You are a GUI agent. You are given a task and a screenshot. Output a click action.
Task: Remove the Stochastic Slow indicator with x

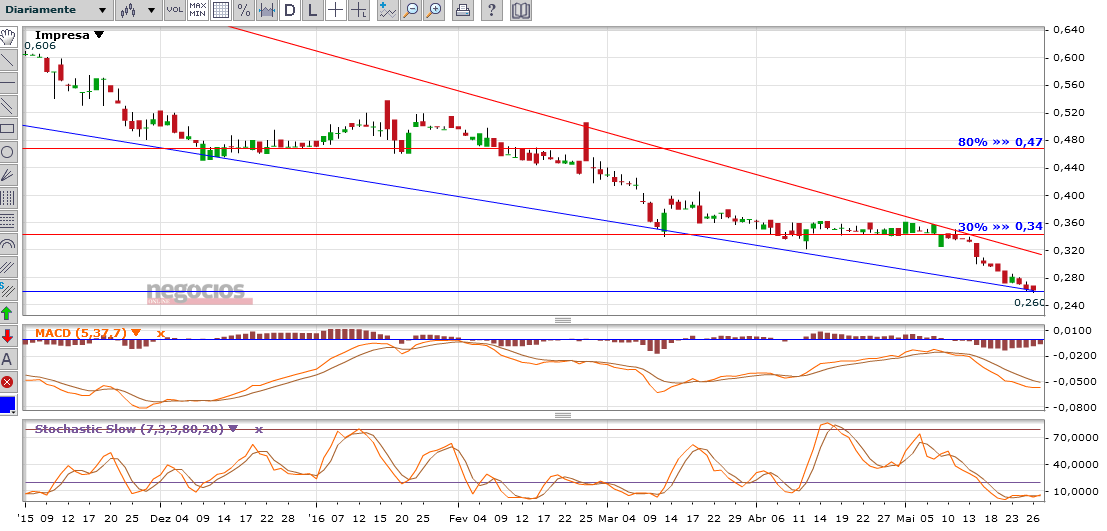[258, 429]
